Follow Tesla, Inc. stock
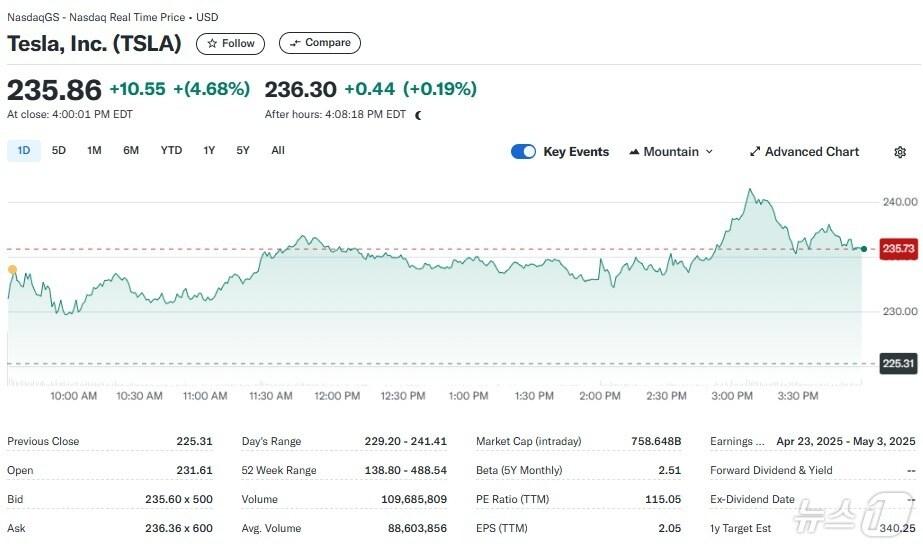923x549 pixels. (x=231, y=43)
